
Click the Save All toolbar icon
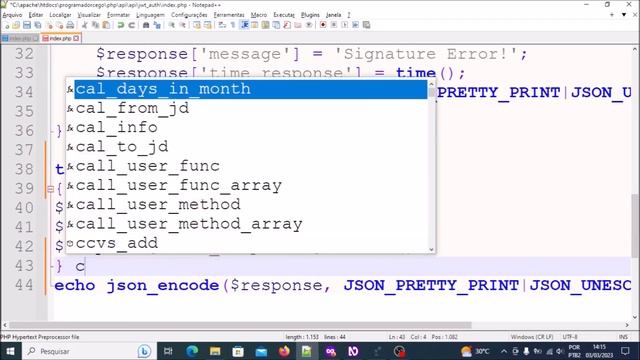pyautogui.click(x=37, y=25)
